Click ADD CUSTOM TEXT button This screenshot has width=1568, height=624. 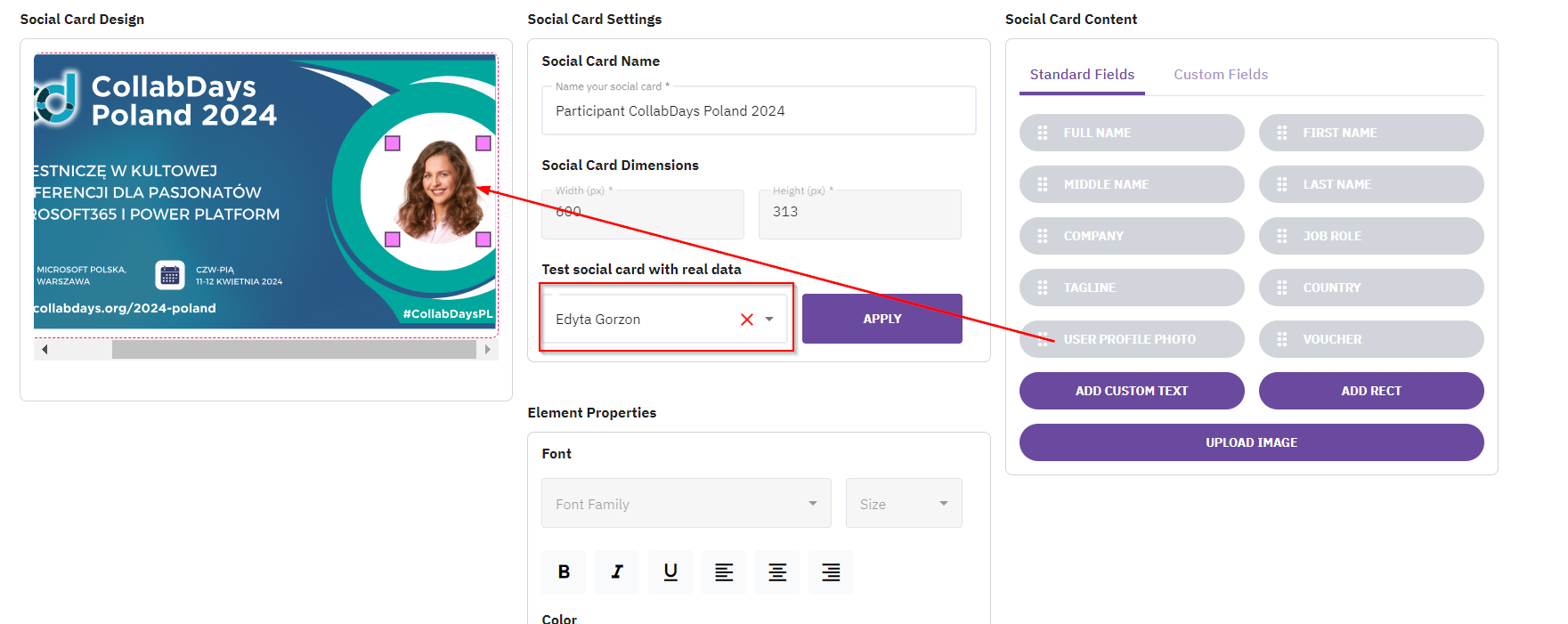1132,391
